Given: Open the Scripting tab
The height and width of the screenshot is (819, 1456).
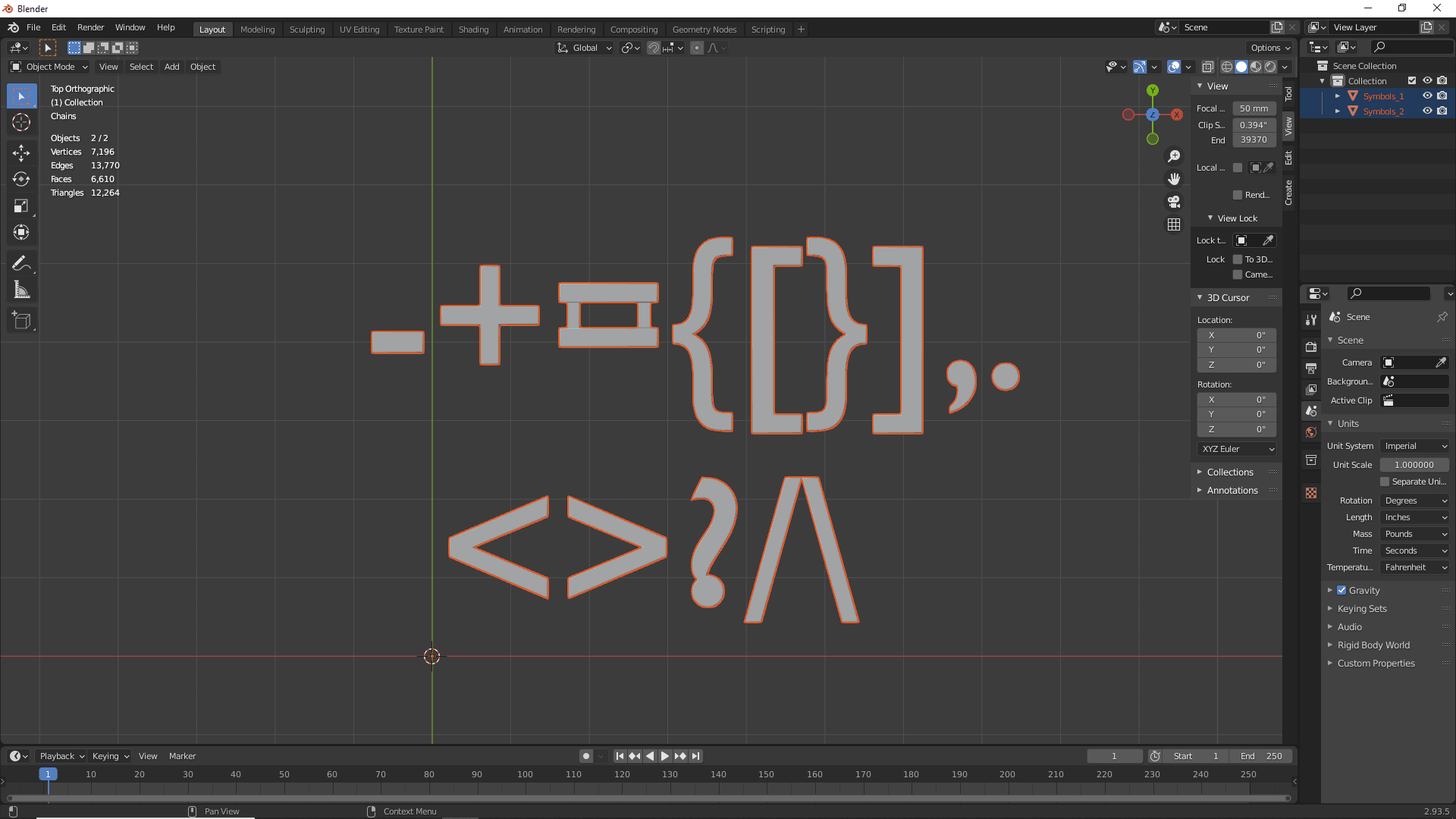Looking at the screenshot, I should [768, 28].
